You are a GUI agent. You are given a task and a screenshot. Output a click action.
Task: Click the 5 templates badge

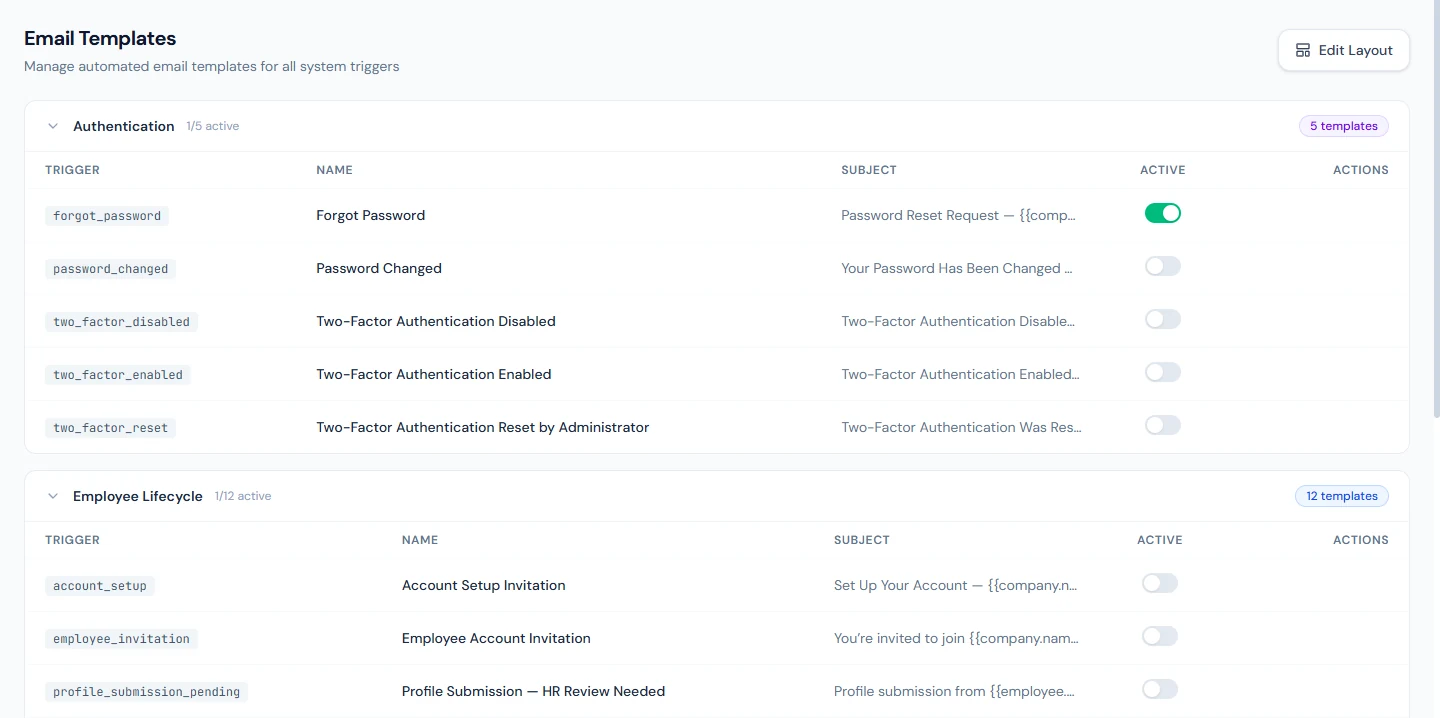pos(1343,126)
